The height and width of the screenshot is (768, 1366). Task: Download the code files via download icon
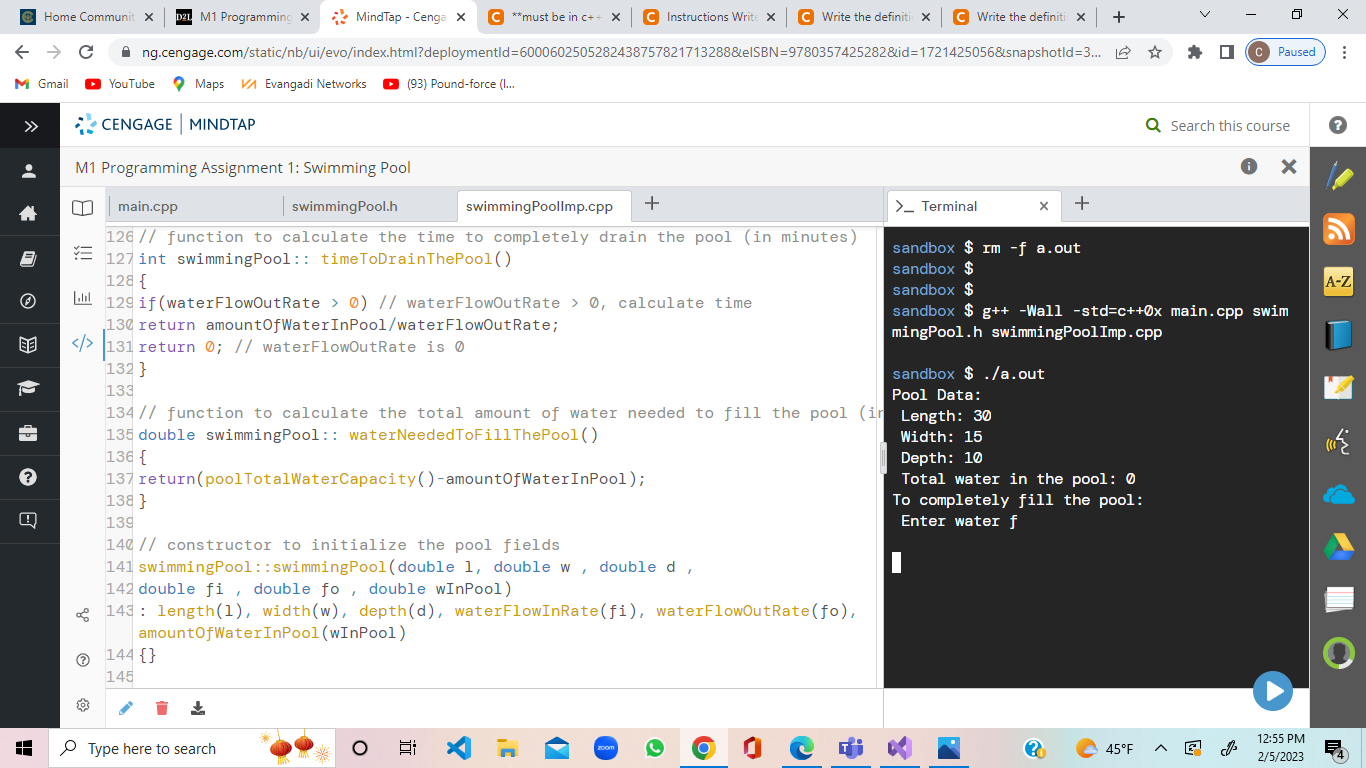click(198, 707)
